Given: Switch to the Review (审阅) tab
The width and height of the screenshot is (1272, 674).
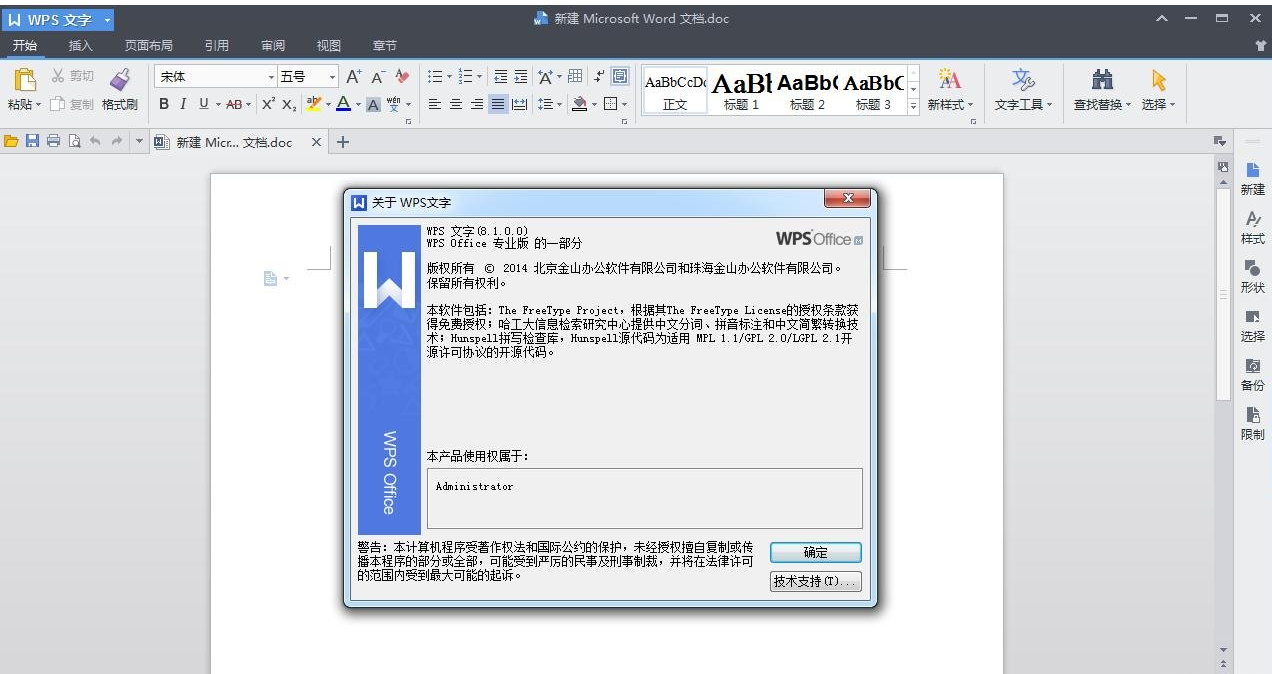Looking at the screenshot, I should pos(273,45).
